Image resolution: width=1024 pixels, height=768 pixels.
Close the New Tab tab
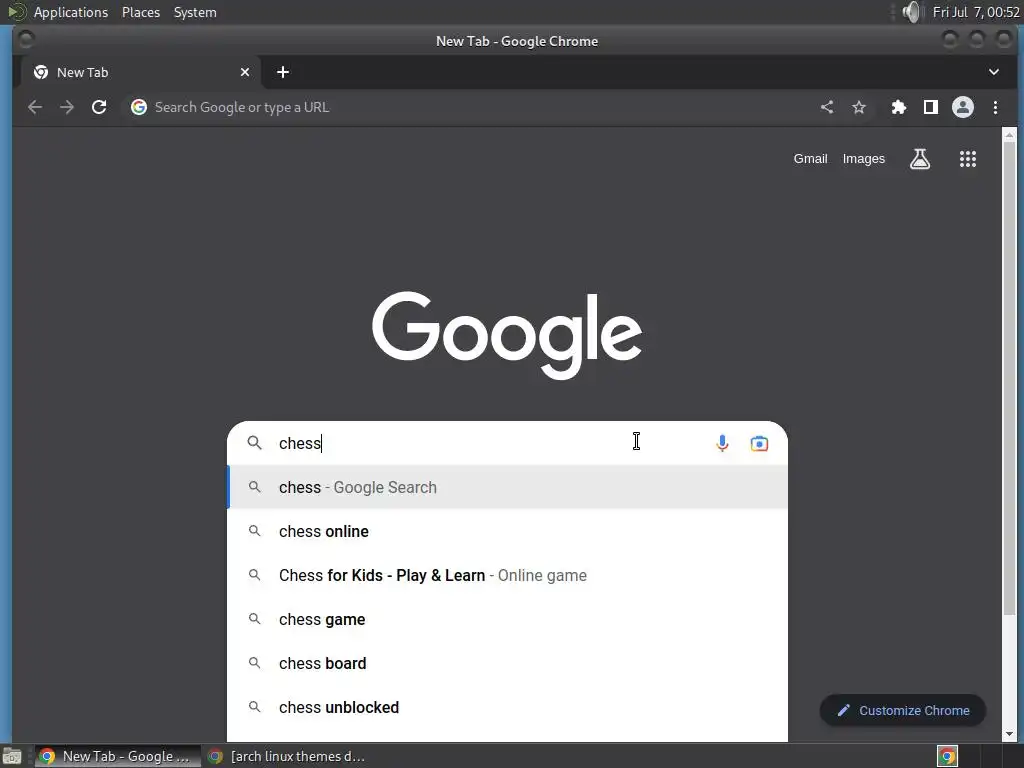245,72
